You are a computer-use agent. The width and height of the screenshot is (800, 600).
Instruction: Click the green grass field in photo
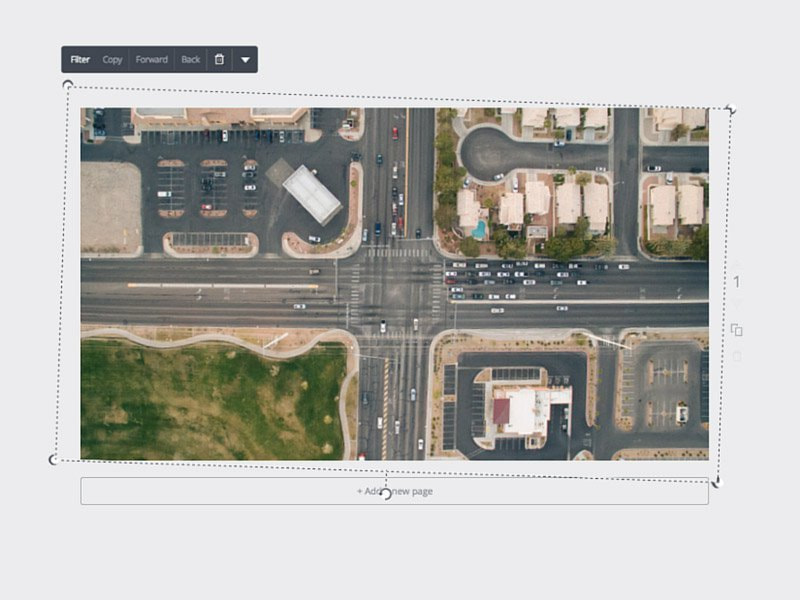[200, 400]
